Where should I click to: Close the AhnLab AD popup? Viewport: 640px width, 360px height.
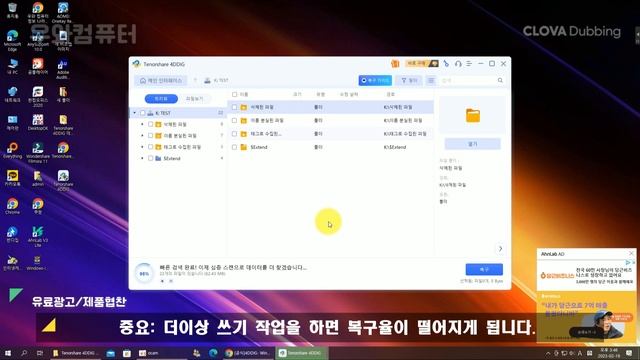coord(631,253)
